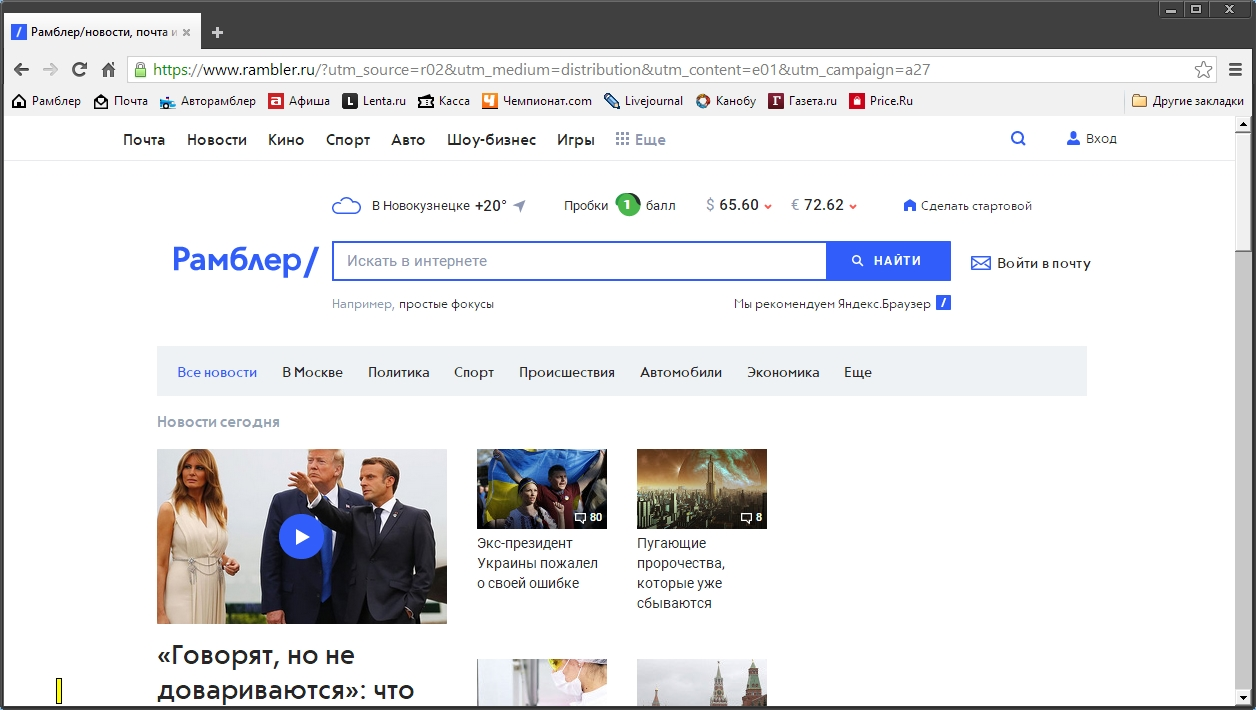Open the Экс-президент Украины news thumbnail
This screenshot has height=710, width=1256.
541,489
